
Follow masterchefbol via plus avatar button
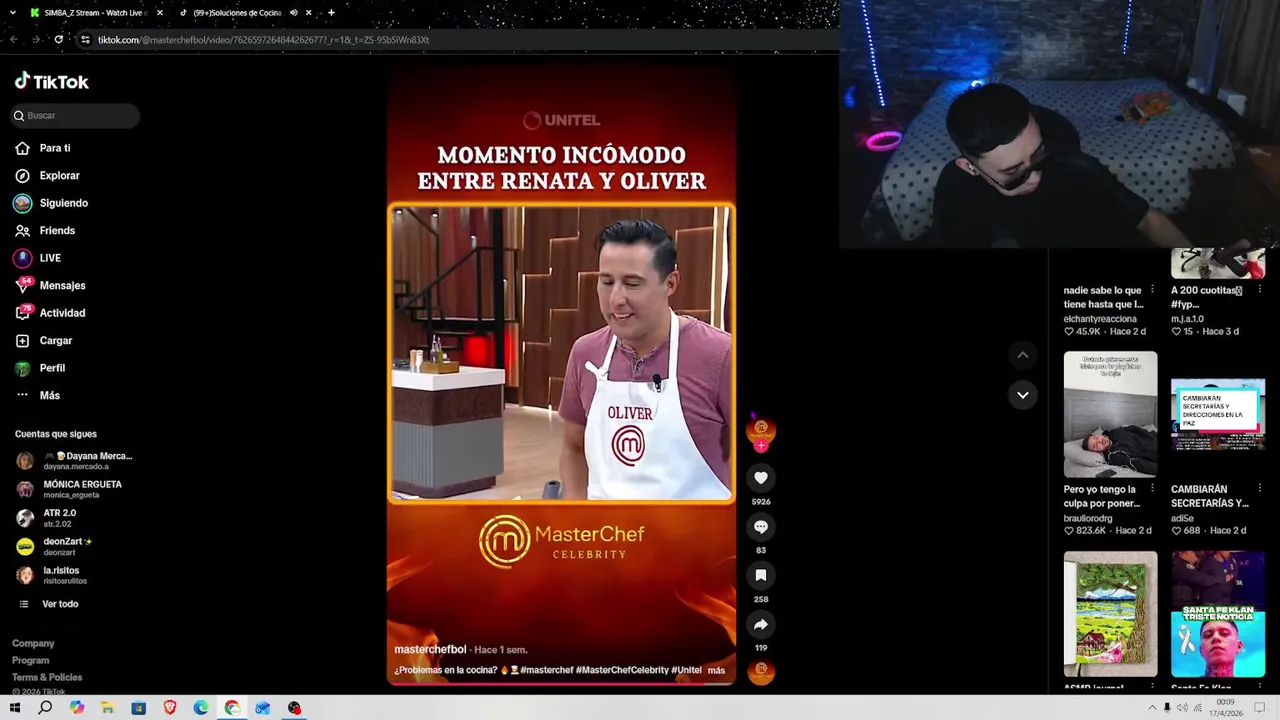[x=761, y=446]
